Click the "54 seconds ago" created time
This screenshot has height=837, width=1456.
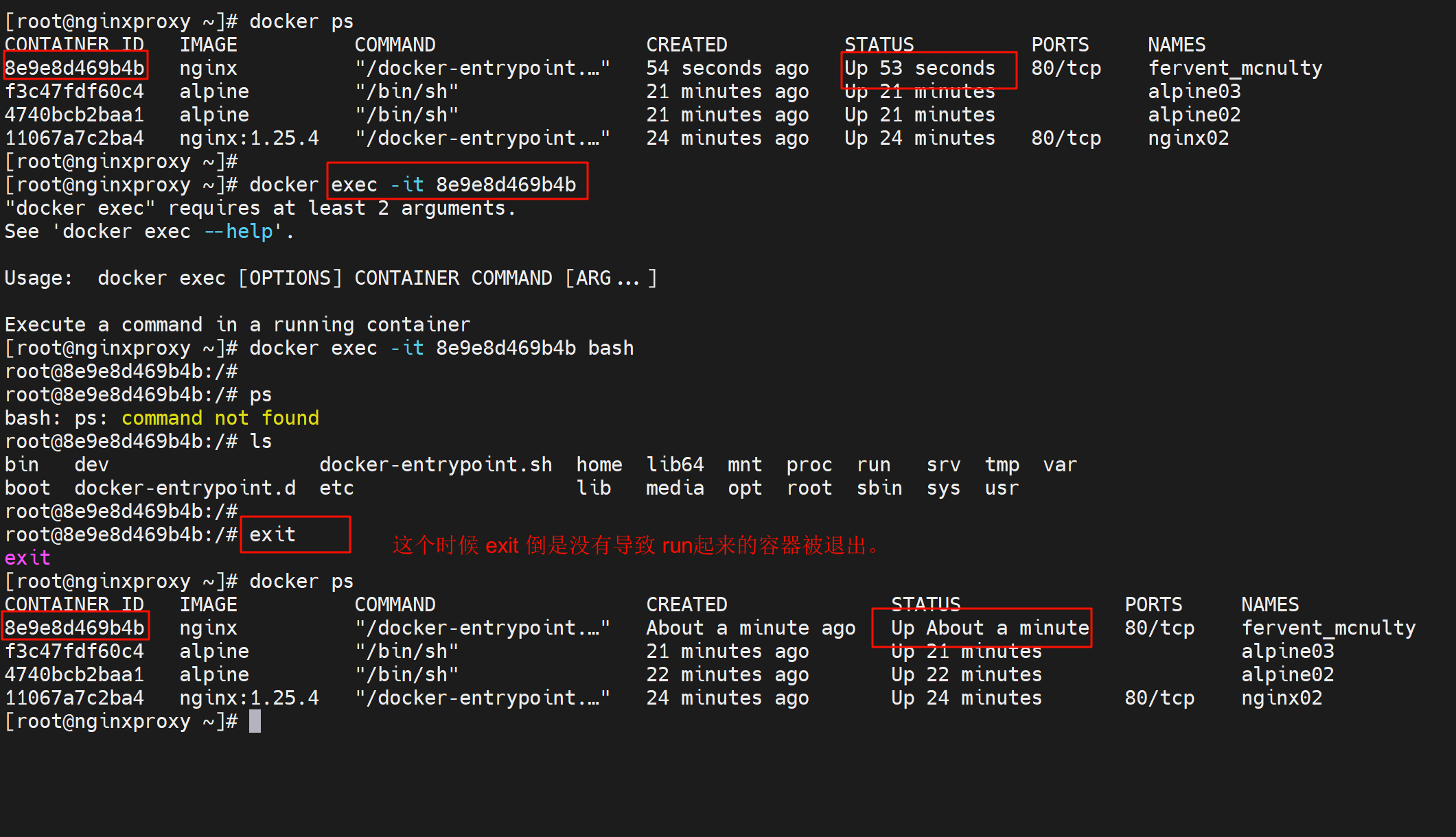(727, 68)
